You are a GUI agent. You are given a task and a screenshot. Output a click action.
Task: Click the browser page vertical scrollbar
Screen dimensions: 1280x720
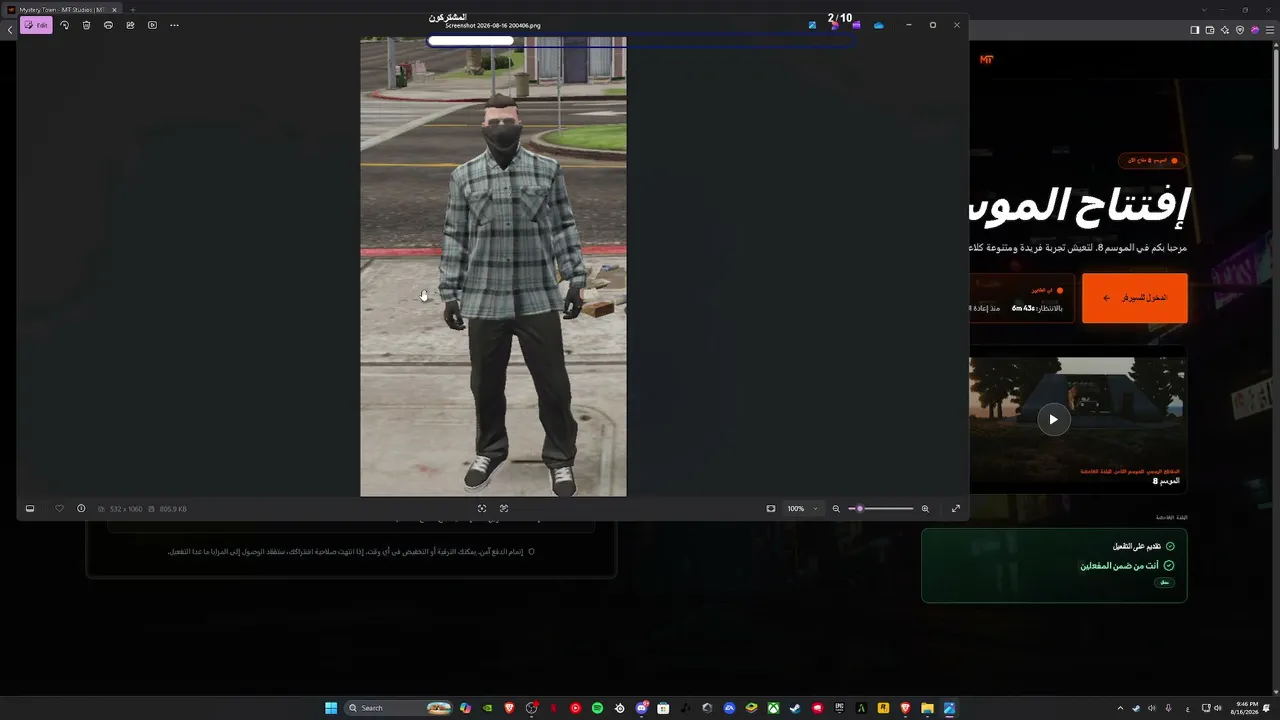point(1275,100)
